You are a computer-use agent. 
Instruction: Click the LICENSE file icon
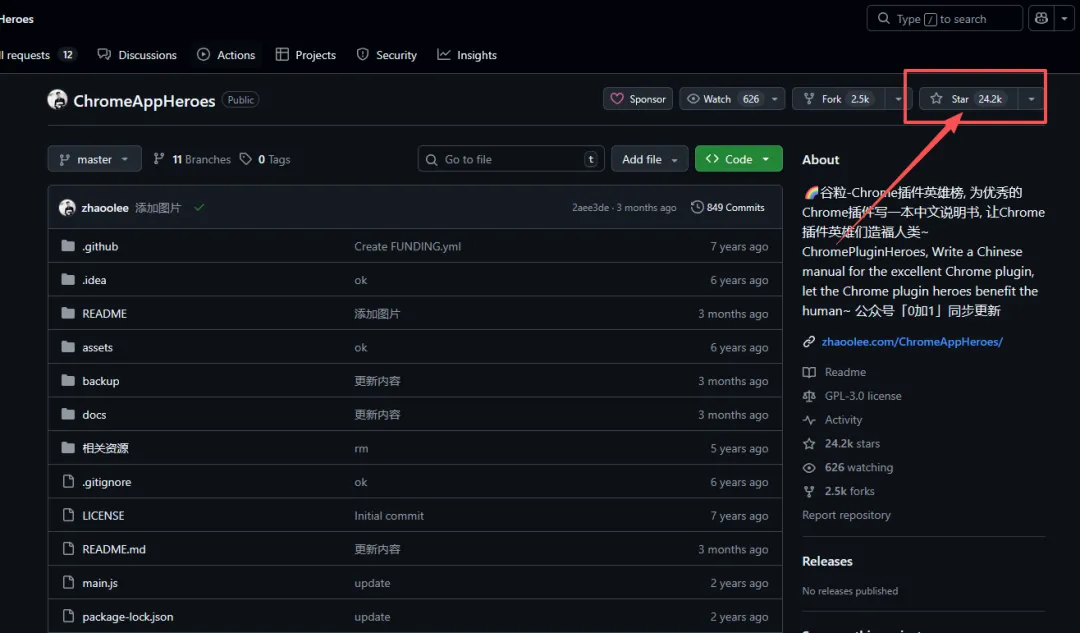(x=68, y=515)
